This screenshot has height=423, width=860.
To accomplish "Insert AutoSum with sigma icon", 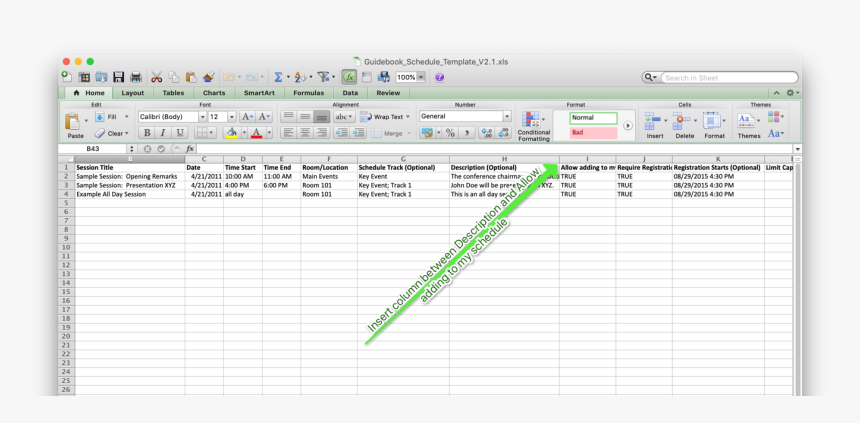I will (x=279, y=77).
